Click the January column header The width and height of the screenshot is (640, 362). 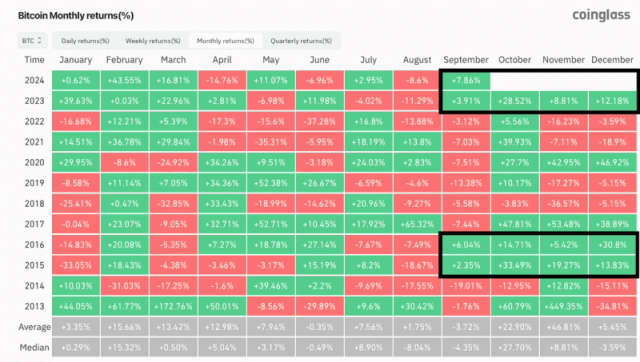tap(76, 60)
